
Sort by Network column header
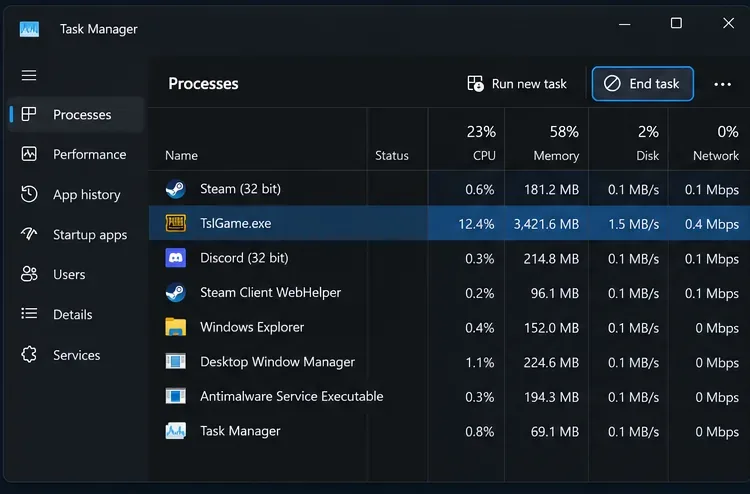(716, 155)
